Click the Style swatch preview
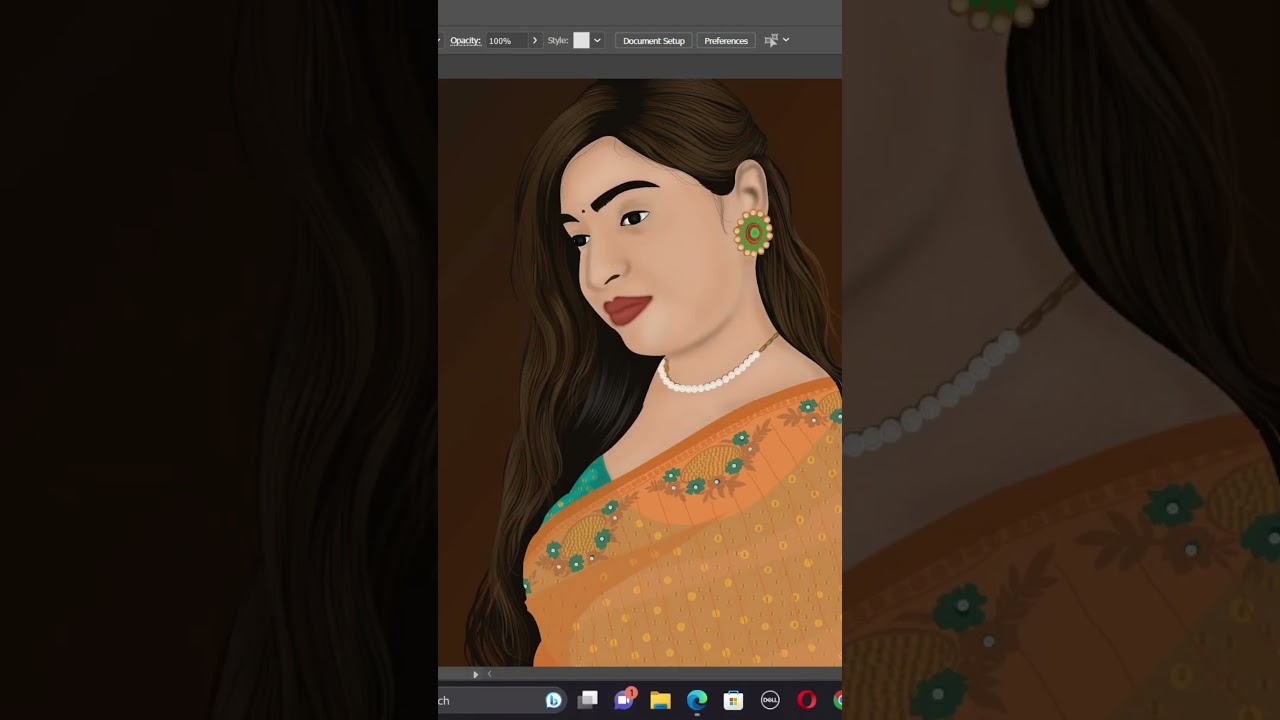 [581, 41]
